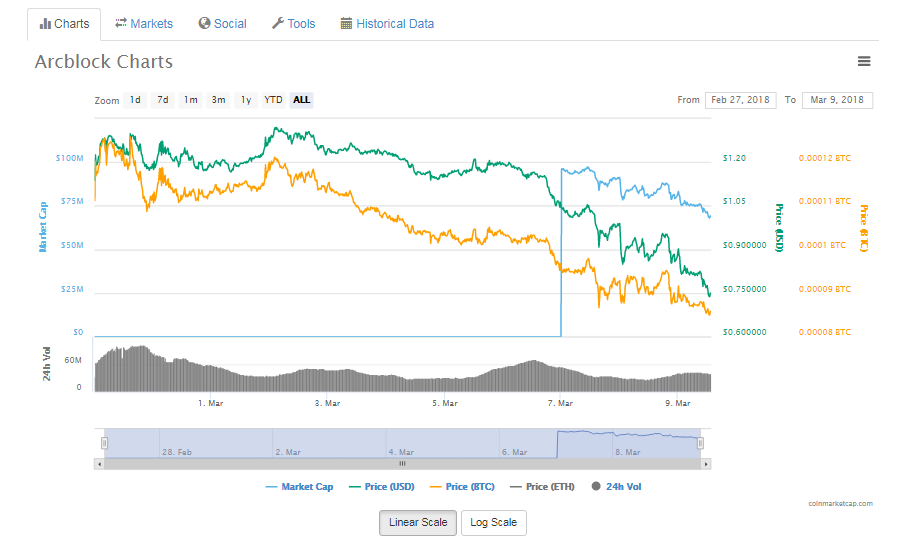The image size is (899, 552).
Task: Click the right scroll arrow of navigator
Action: 706,464
